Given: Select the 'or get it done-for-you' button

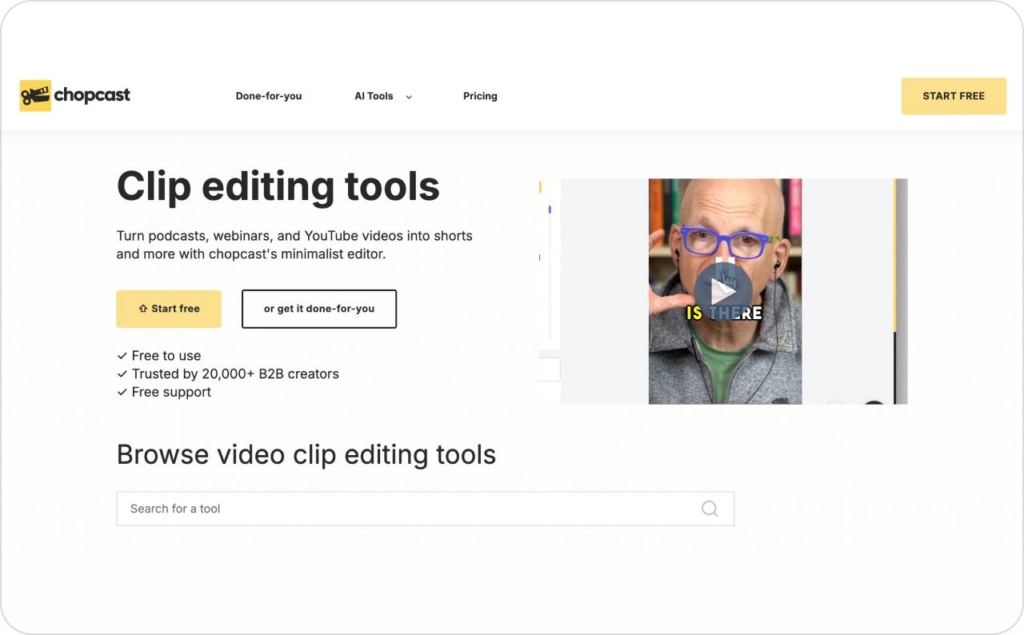Looking at the screenshot, I should [319, 309].
